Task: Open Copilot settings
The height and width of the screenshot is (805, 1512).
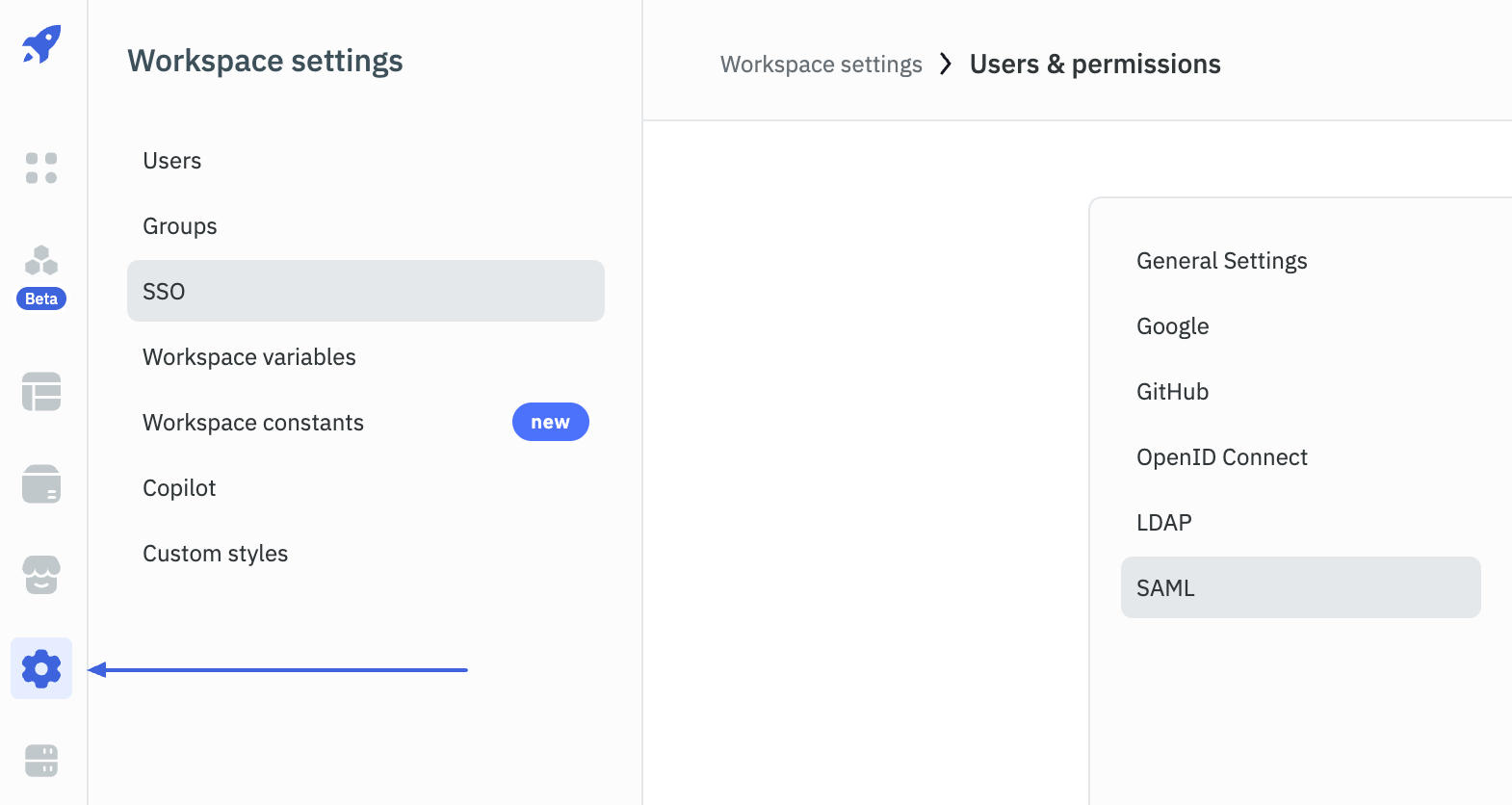Action: (179, 488)
